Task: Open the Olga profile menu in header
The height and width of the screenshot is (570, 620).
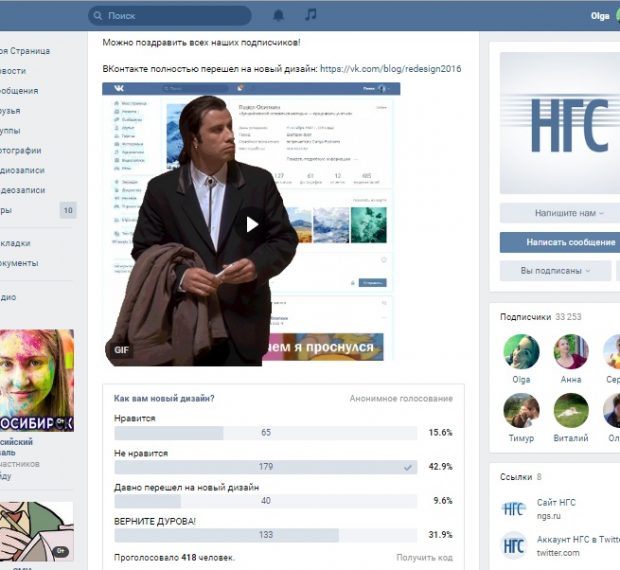Action: 601,16
